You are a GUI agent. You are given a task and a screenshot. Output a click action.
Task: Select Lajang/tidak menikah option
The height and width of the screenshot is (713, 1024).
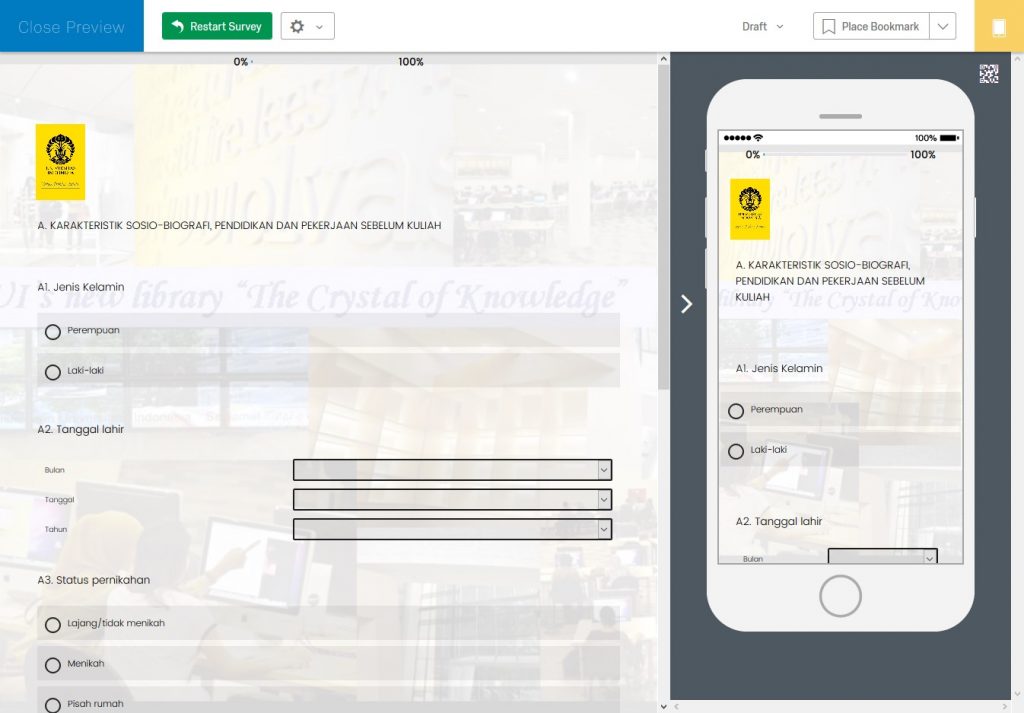tap(328, 624)
